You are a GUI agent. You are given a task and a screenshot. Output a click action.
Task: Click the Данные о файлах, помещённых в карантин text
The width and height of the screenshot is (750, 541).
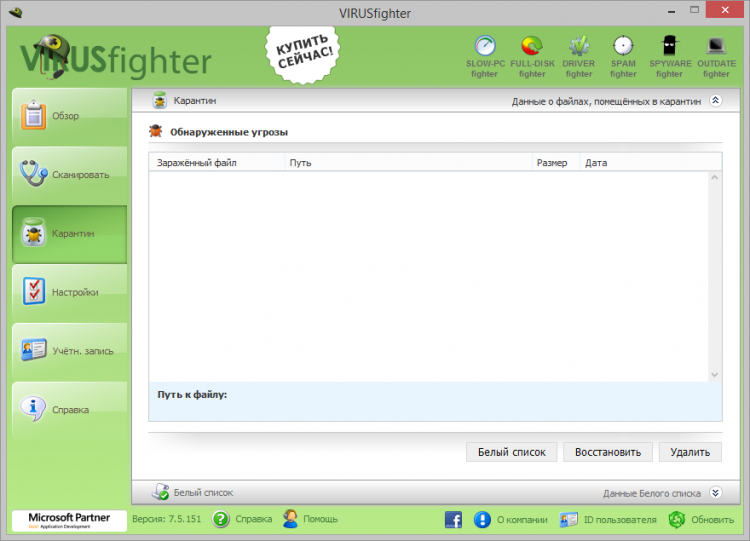coord(606,101)
